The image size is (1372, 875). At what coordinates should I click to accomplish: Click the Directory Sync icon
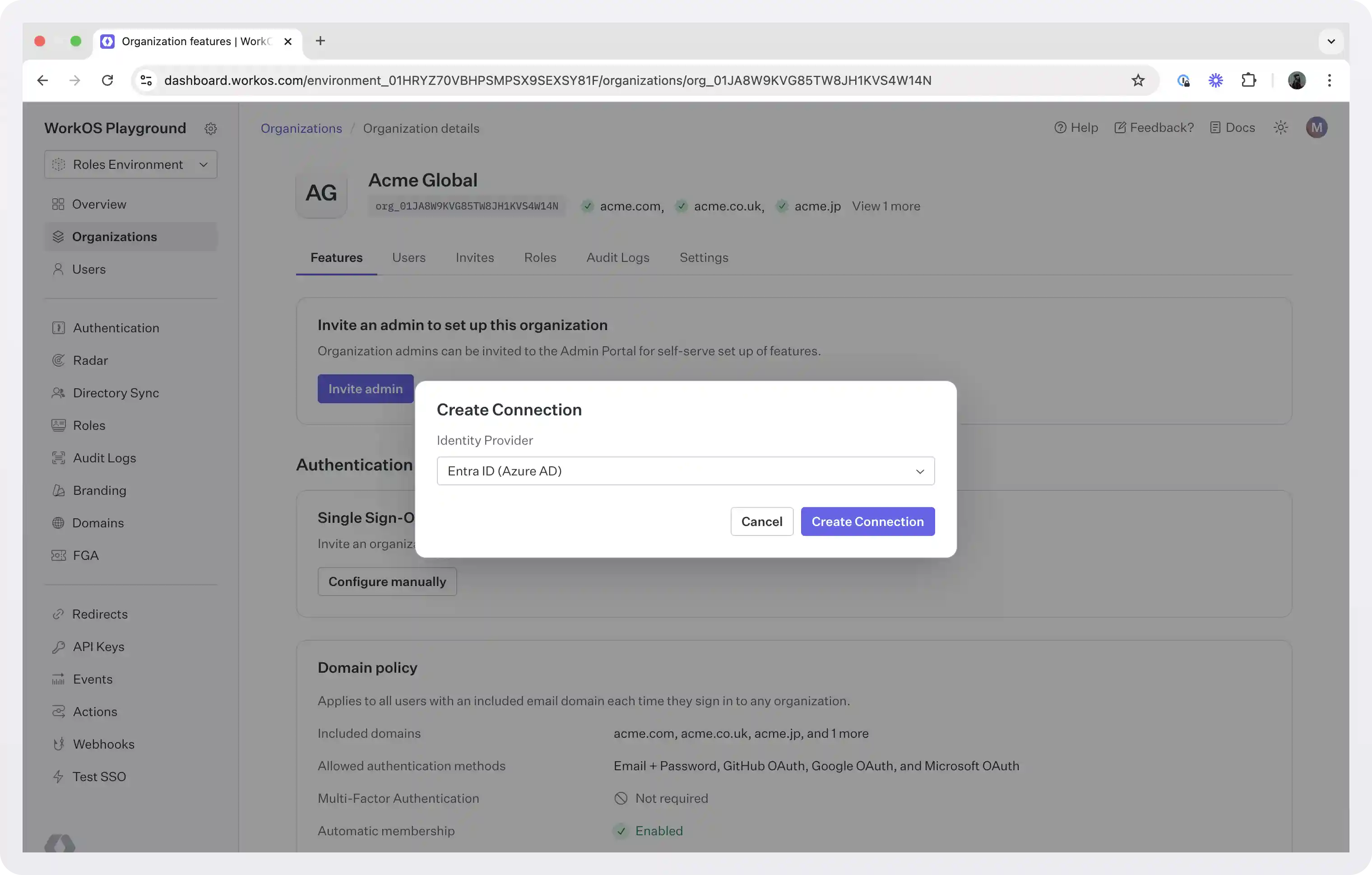point(58,393)
